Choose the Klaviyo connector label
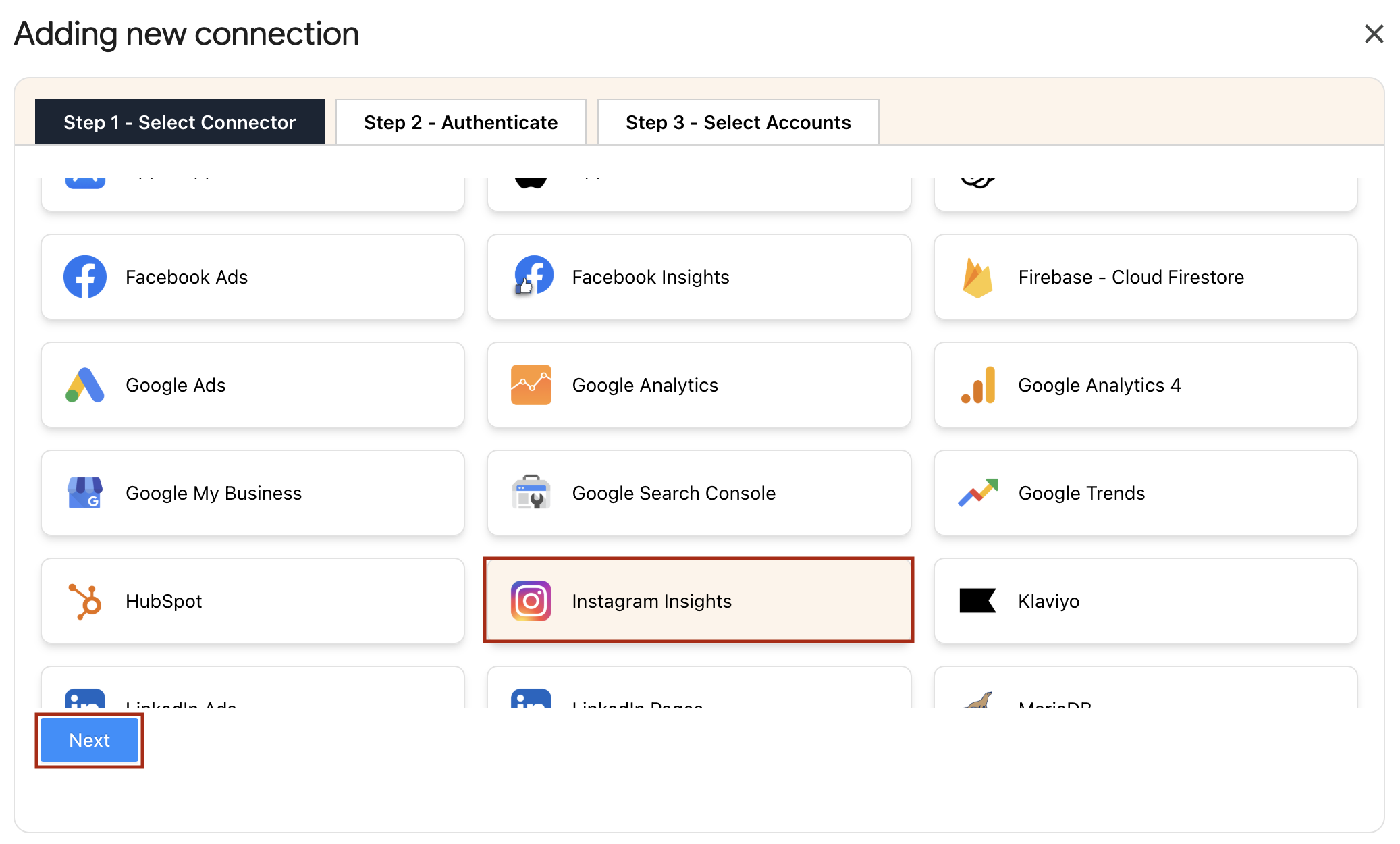The image size is (1400, 844). pos(1049,601)
